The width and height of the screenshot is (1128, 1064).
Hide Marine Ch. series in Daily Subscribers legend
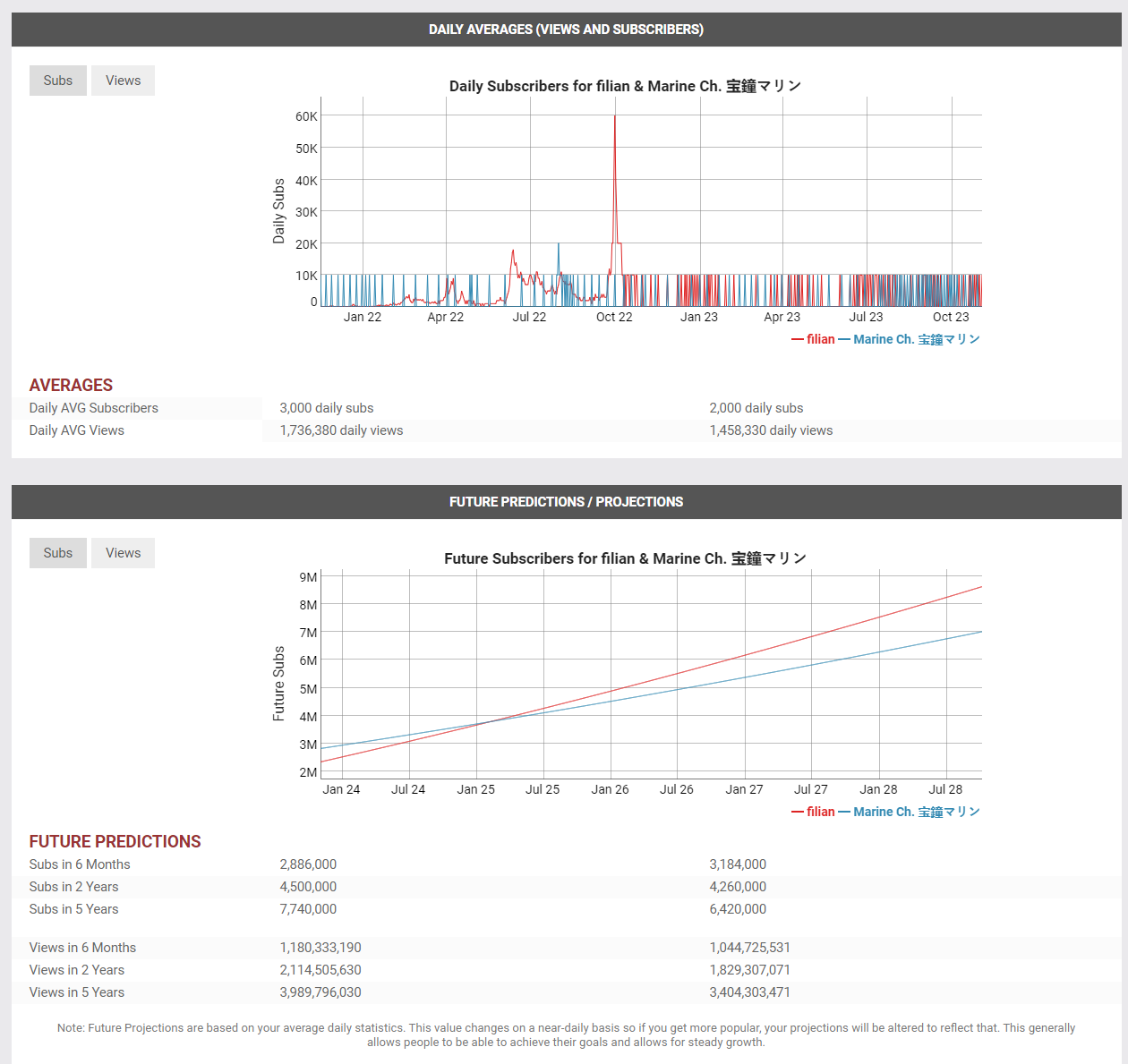tap(910, 339)
